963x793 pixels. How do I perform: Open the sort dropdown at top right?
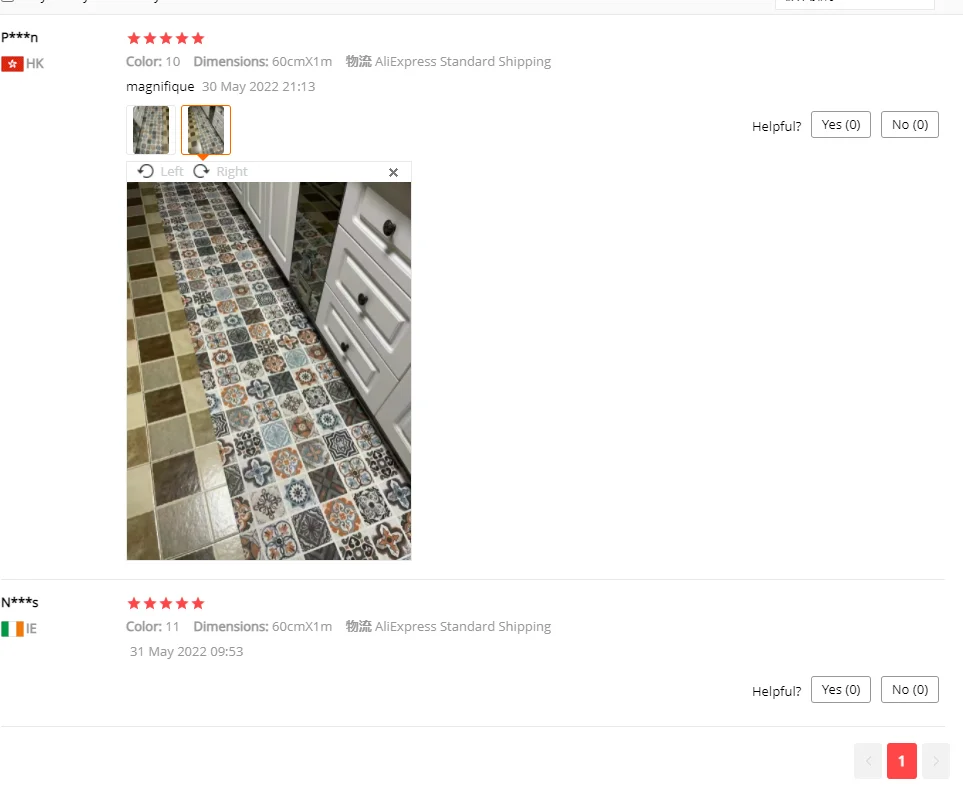tap(855, 4)
